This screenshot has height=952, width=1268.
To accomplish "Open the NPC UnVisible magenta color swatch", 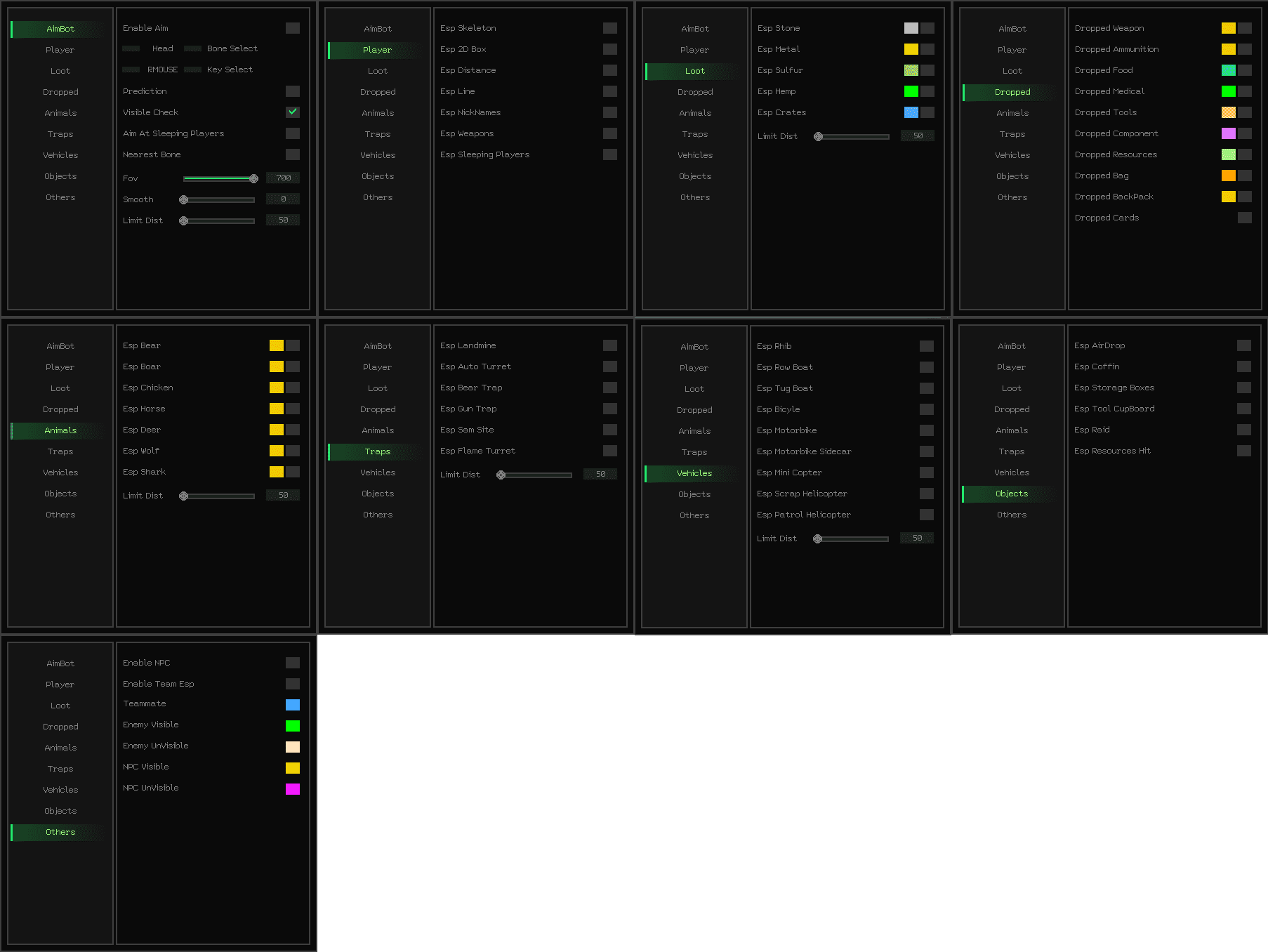I will (x=292, y=789).
